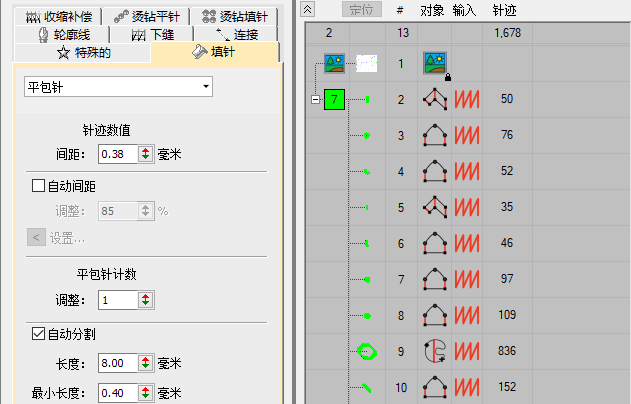This screenshot has height=404, width=631.
Task: Click the collapse arrows icon above the list
Action: (307, 9)
